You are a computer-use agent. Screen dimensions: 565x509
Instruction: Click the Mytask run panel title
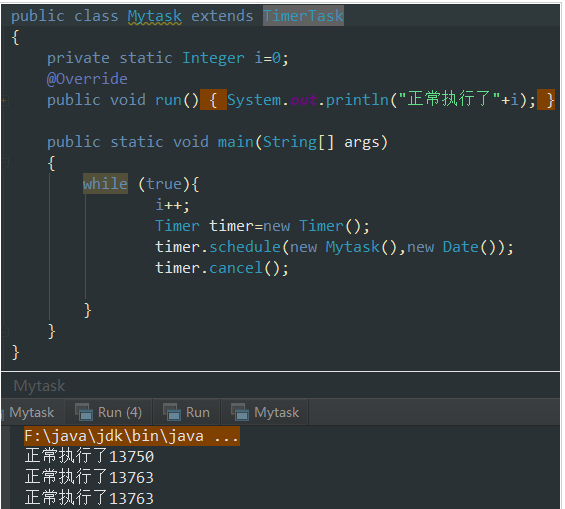[39, 386]
